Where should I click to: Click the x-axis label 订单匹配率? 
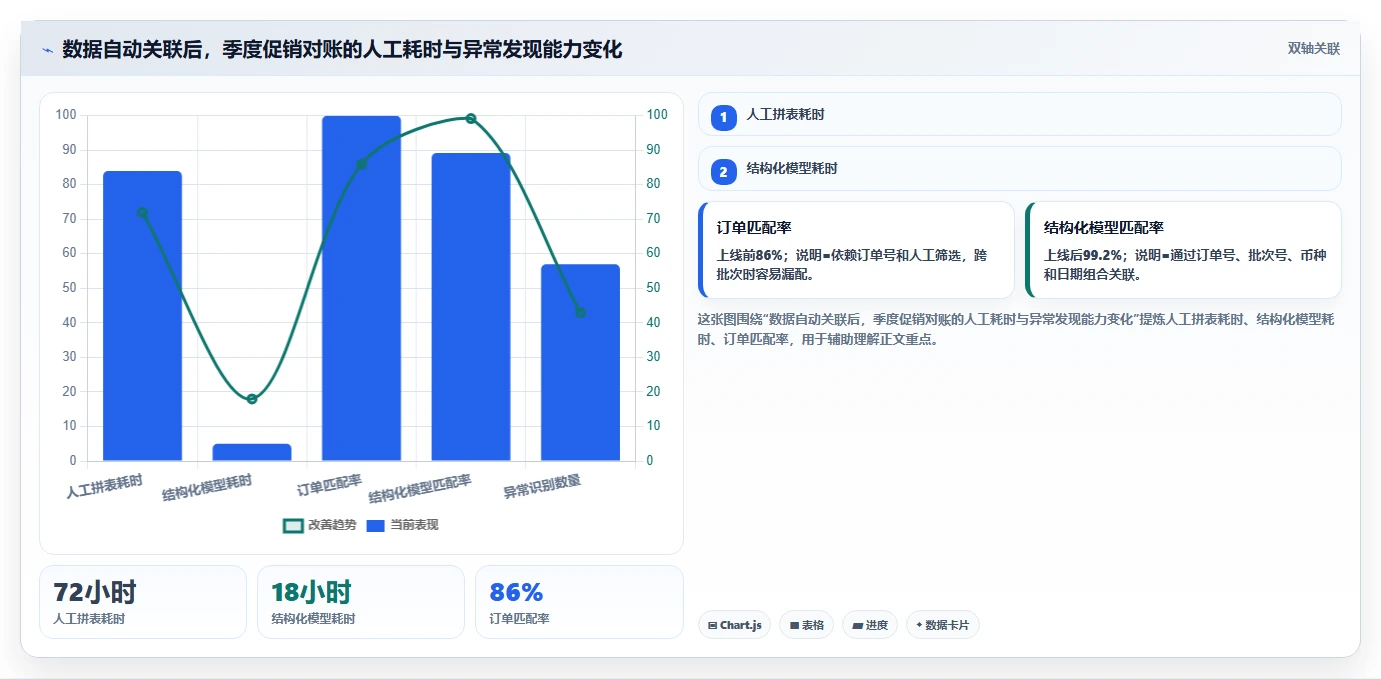(330, 485)
